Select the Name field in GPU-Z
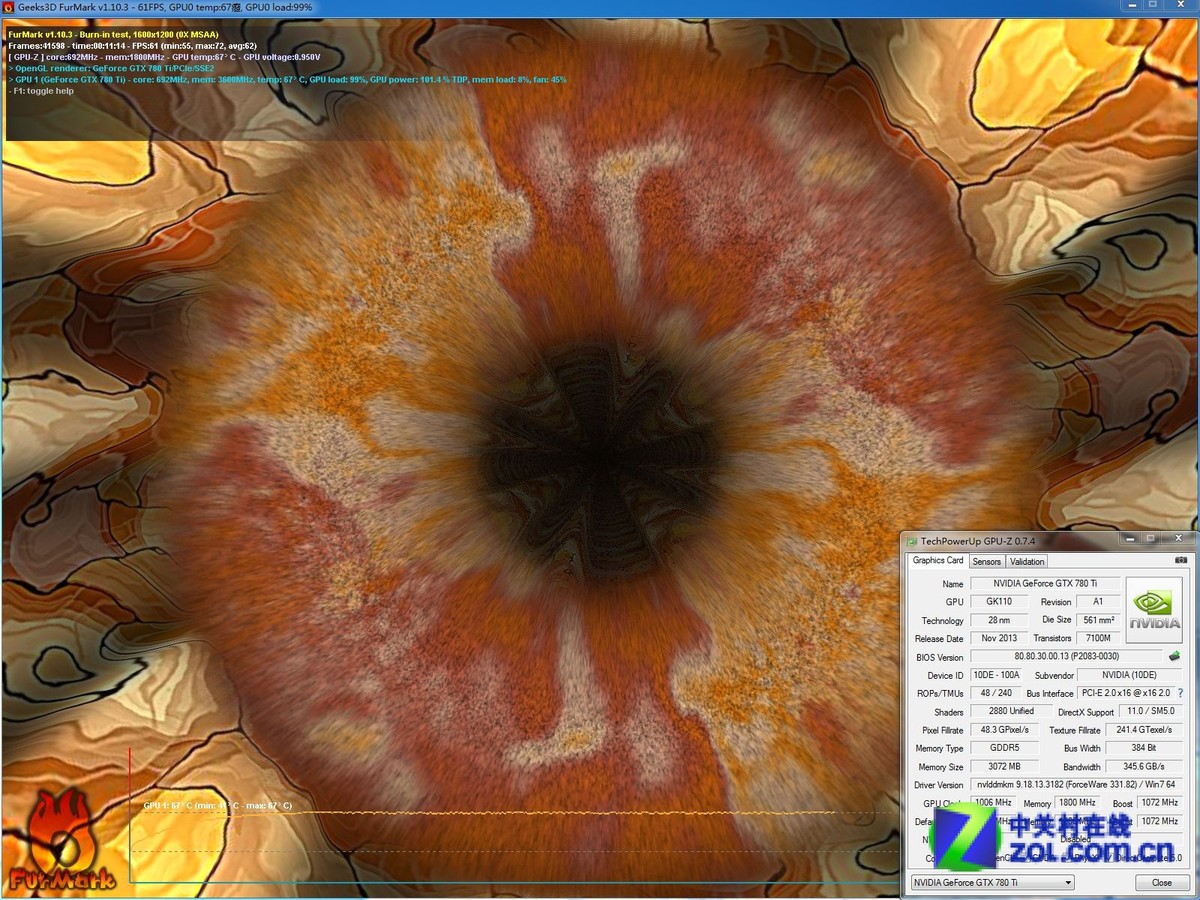1200x900 pixels. 1044,583
